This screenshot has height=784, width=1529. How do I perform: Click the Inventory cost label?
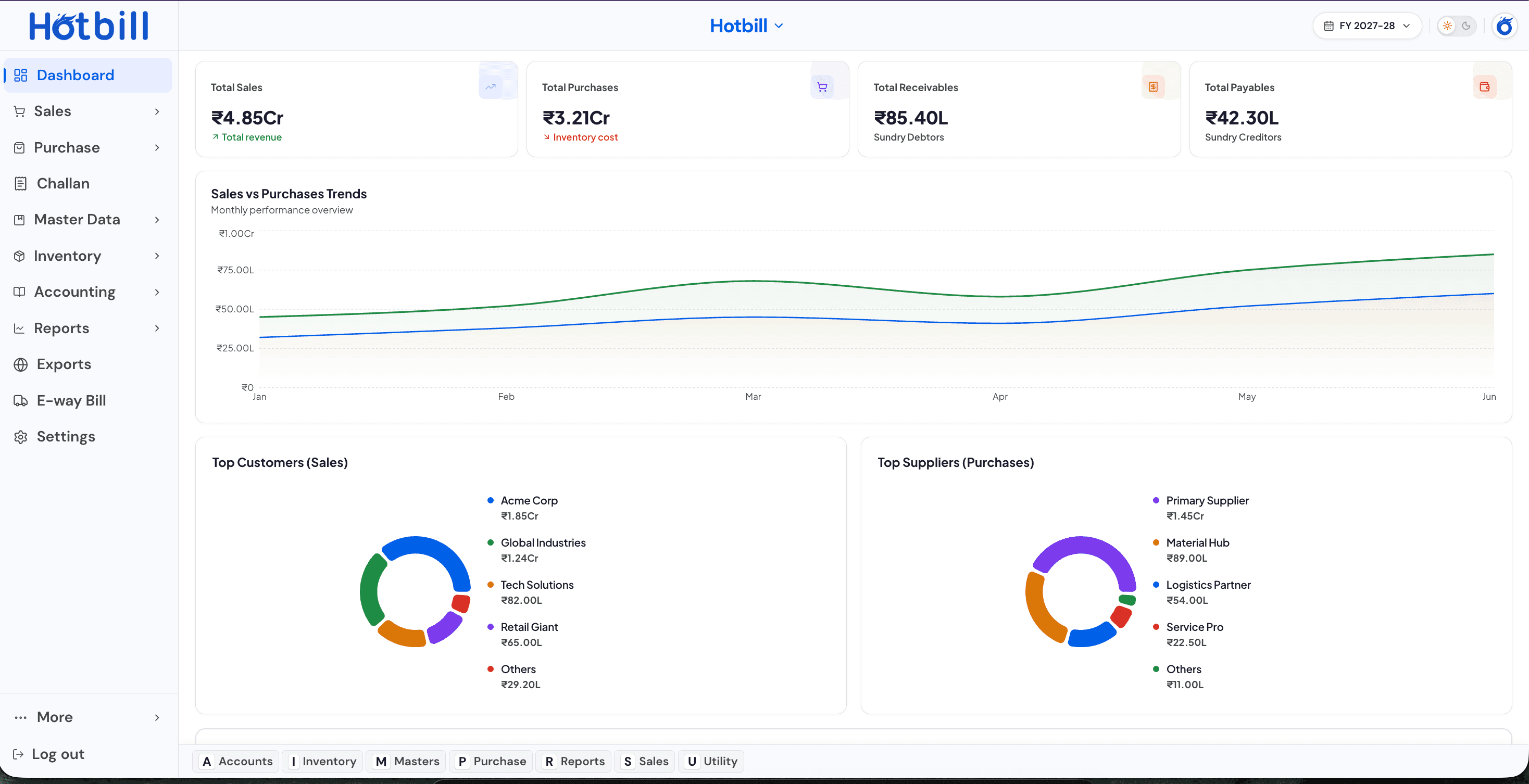coord(585,137)
